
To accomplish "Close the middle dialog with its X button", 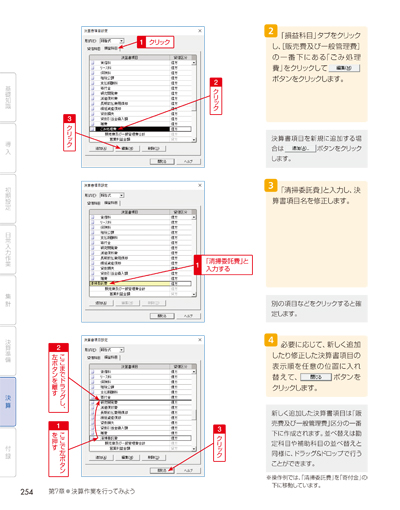I will coord(200,185).
